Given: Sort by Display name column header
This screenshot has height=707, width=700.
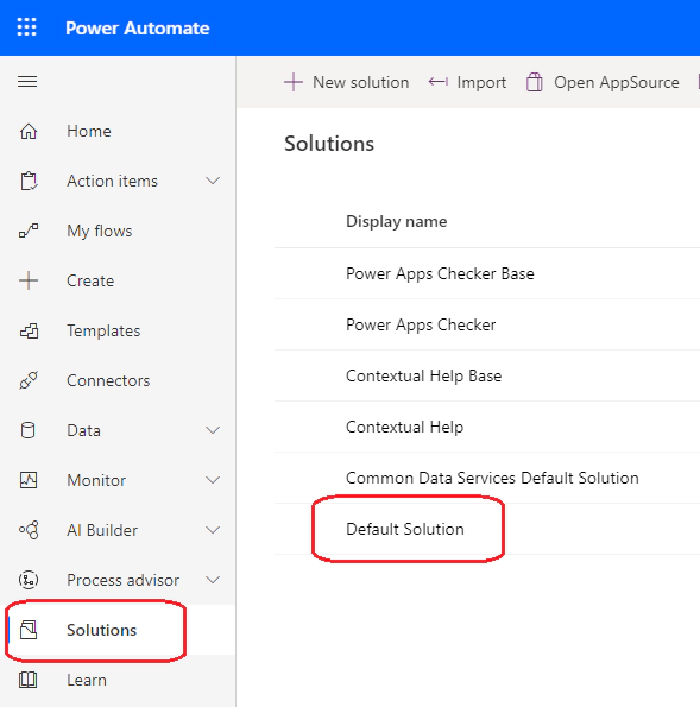Looking at the screenshot, I should [396, 221].
